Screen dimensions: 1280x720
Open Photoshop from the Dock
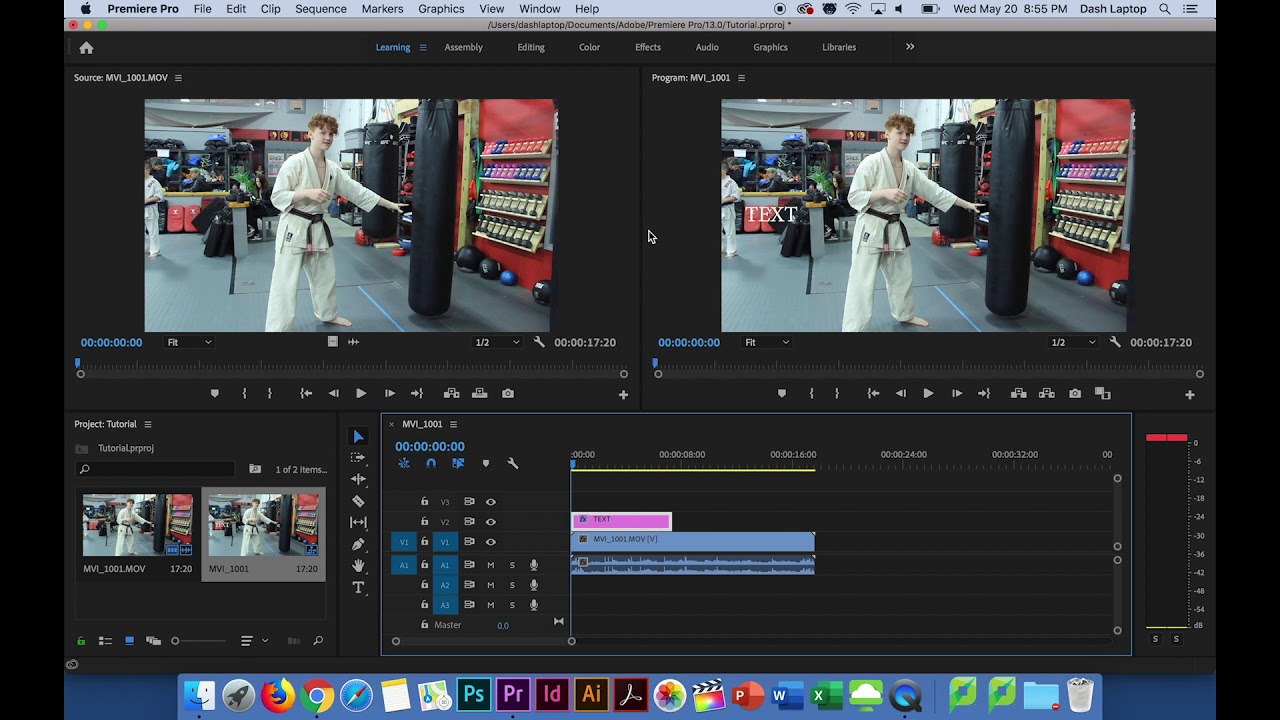click(473, 695)
